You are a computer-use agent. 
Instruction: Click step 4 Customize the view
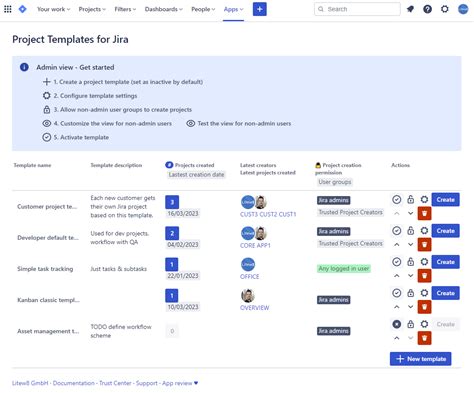tap(107, 124)
